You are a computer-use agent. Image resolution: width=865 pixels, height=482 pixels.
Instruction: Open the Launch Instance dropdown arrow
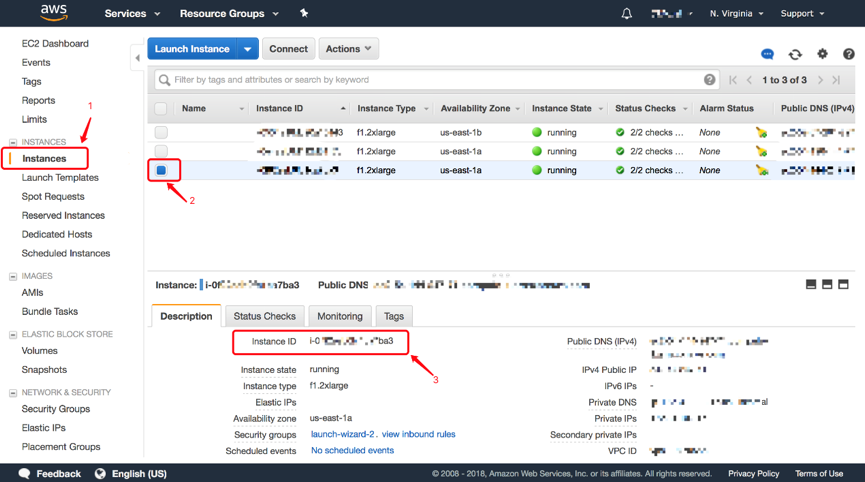click(x=248, y=49)
